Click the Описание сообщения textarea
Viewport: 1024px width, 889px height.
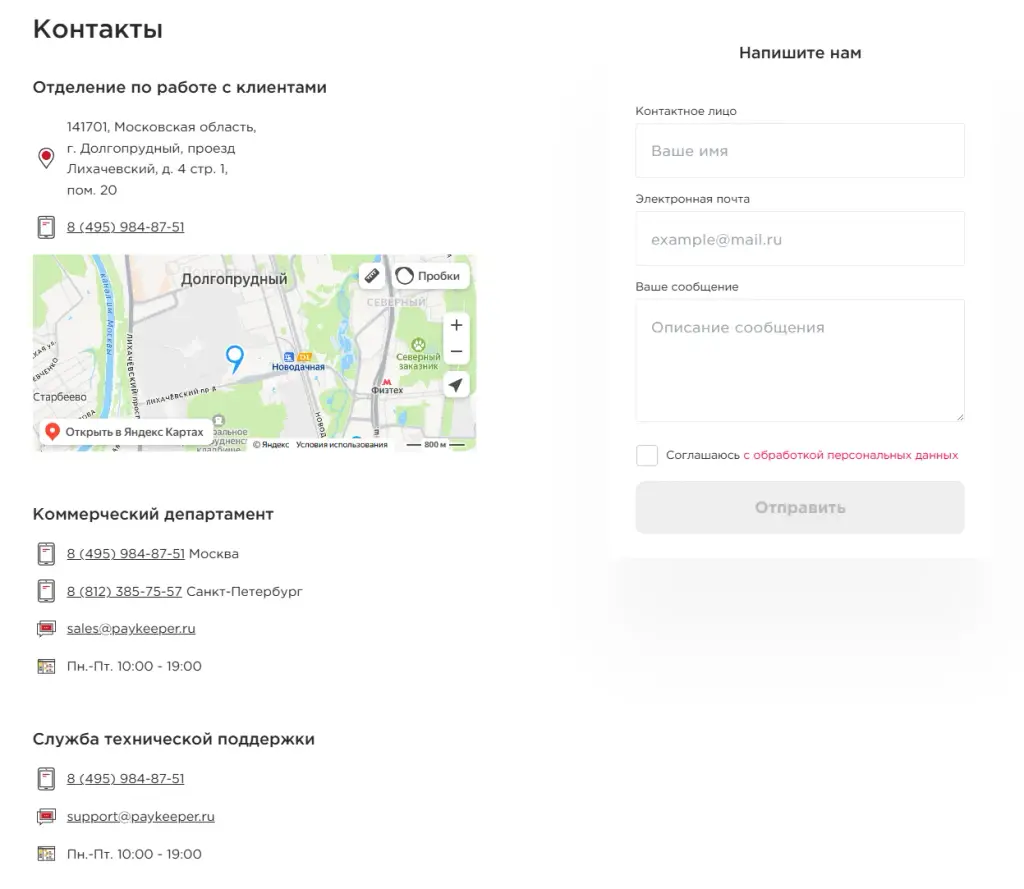point(800,361)
